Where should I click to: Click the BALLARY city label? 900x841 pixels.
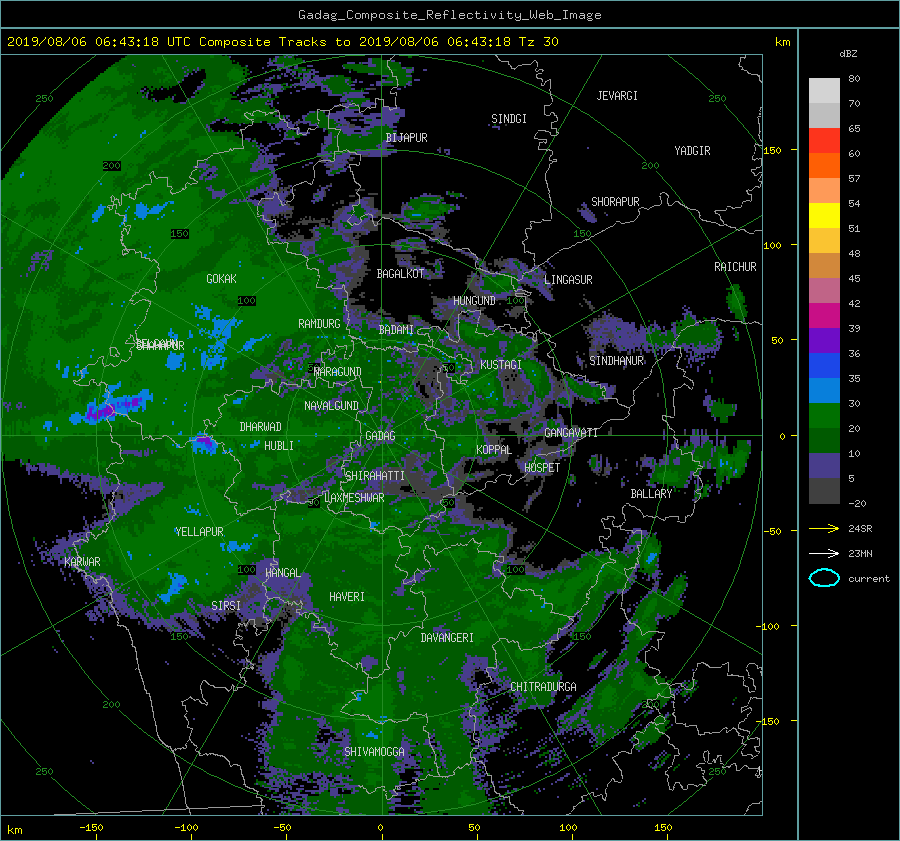(x=651, y=494)
